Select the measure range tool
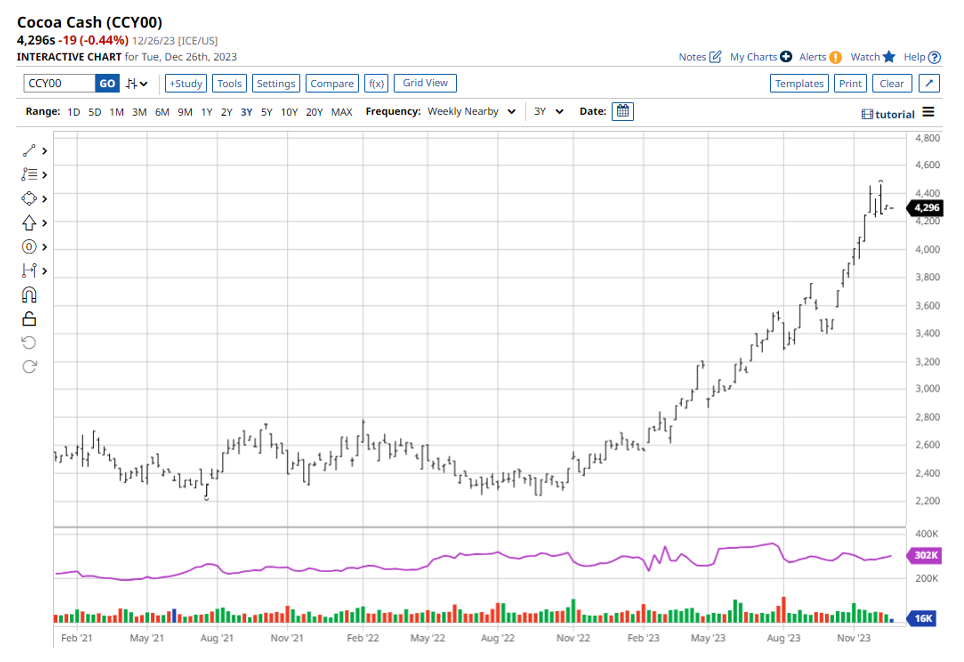Viewport: 964px width, 662px height. [29, 271]
